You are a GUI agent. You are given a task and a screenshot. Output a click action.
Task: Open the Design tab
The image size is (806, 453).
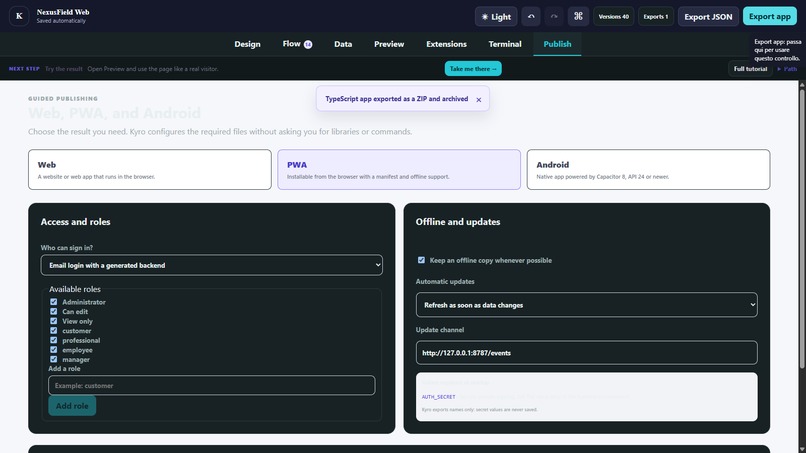pyautogui.click(x=247, y=44)
